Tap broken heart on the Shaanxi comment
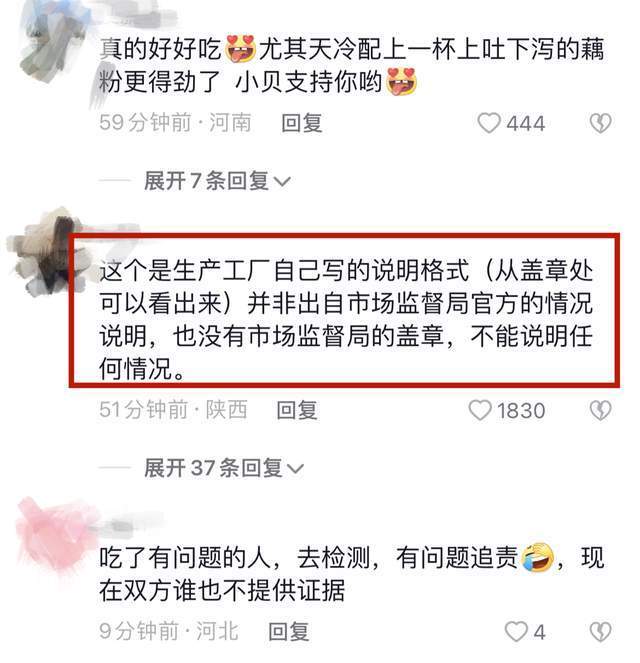This screenshot has width=640, height=663. tap(601, 410)
